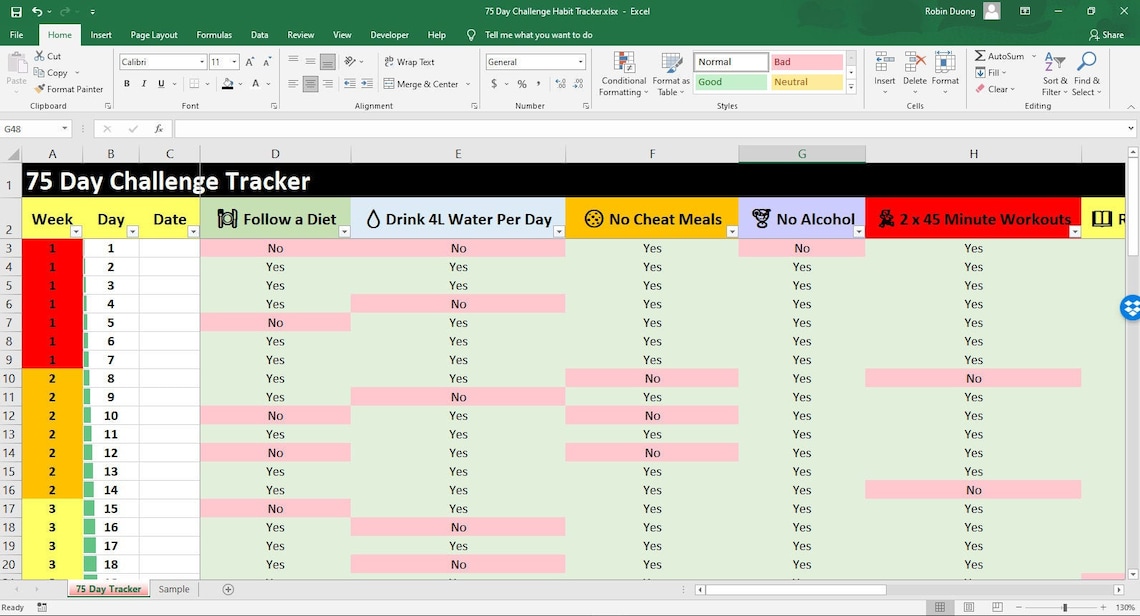The image size is (1140, 616).
Task: Increase the font size
Action: click(250, 62)
